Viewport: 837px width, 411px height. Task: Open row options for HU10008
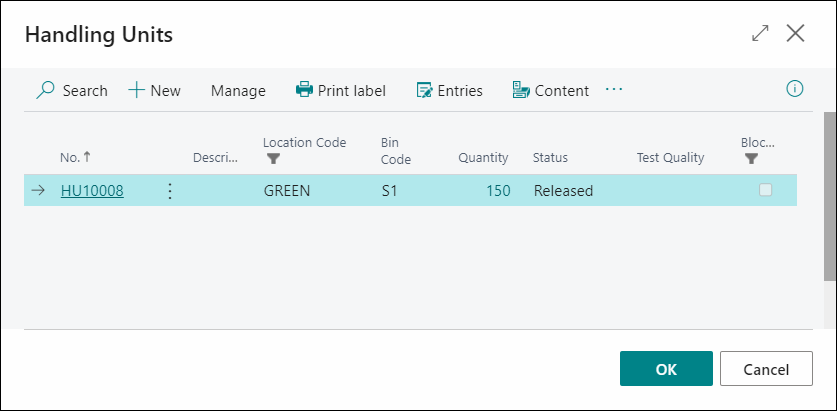pos(170,191)
